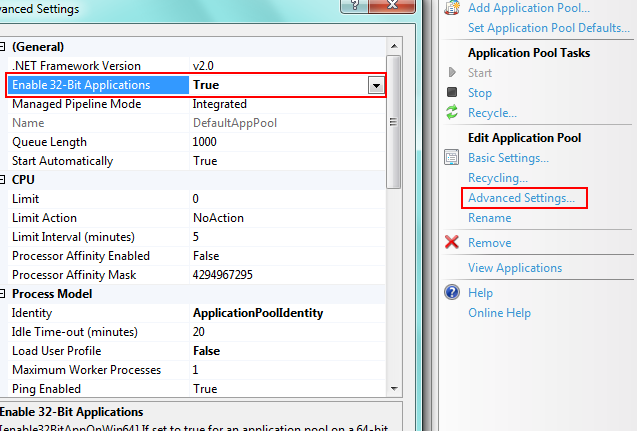Stop the application pool
This screenshot has height=431, width=637.
[x=480, y=93]
